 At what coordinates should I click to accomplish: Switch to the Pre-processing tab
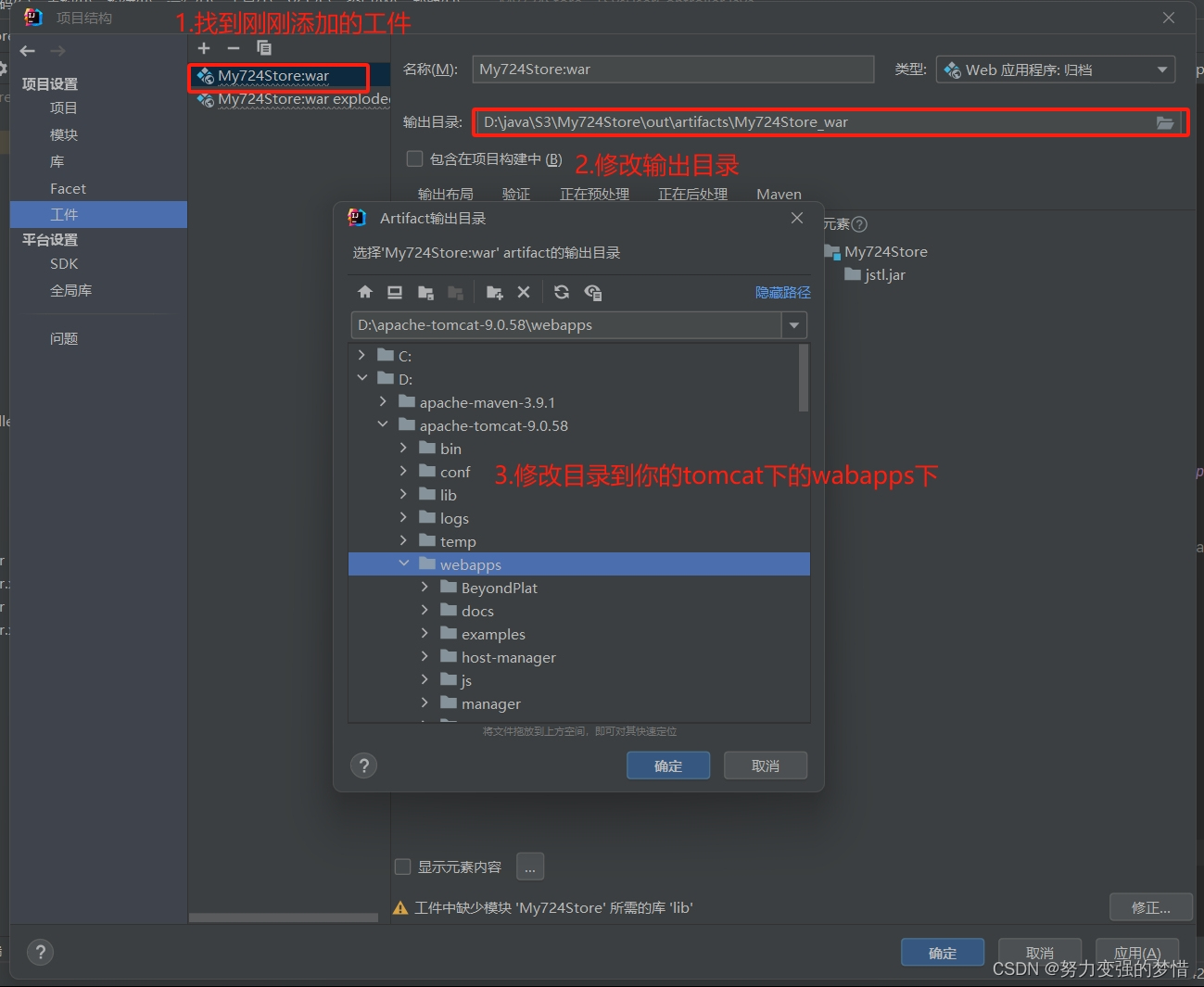pyautogui.click(x=594, y=195)
